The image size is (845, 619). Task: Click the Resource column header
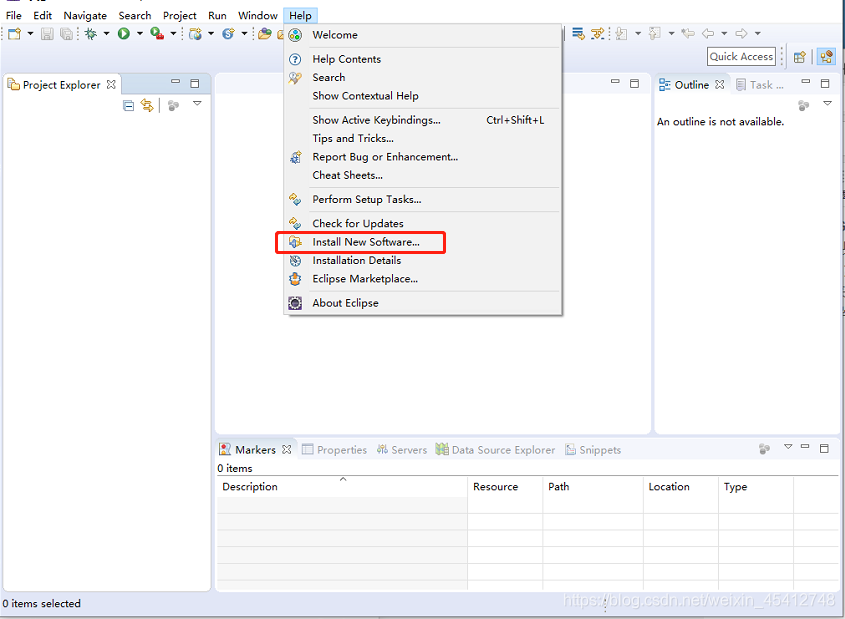tap(505, 487)
